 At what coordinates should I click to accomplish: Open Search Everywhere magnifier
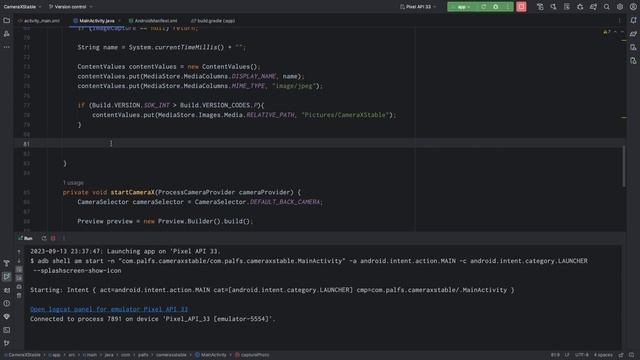(x=607, y=7)
